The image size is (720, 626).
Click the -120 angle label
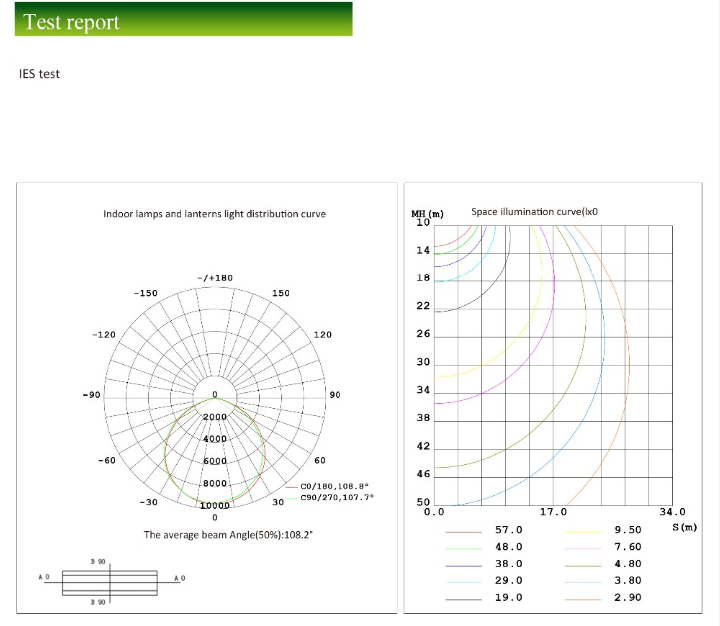point(104,335)
